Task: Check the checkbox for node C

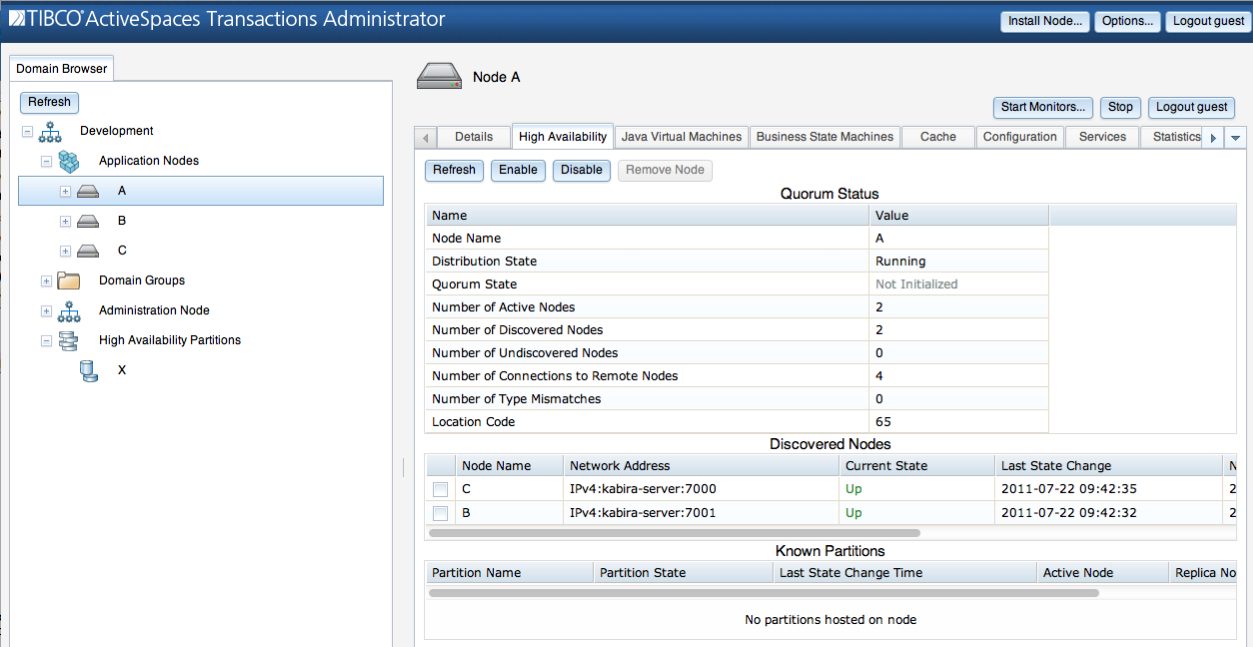Action: [x=439, y=489]
